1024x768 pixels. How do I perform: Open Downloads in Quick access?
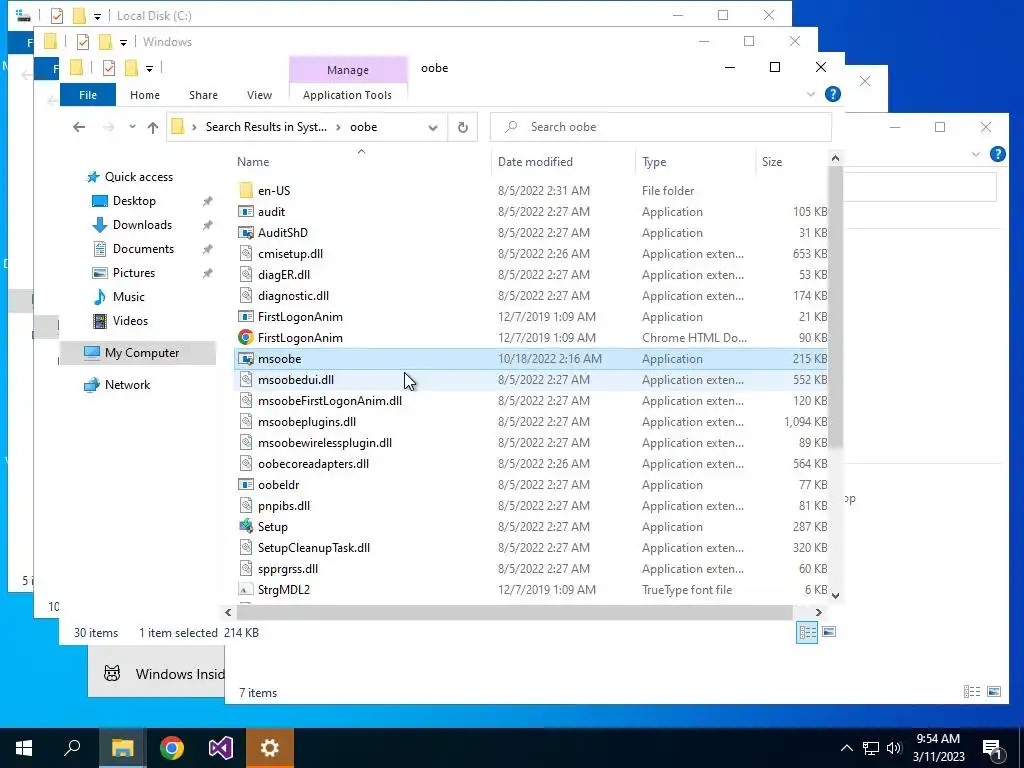[x=142, y=225]
